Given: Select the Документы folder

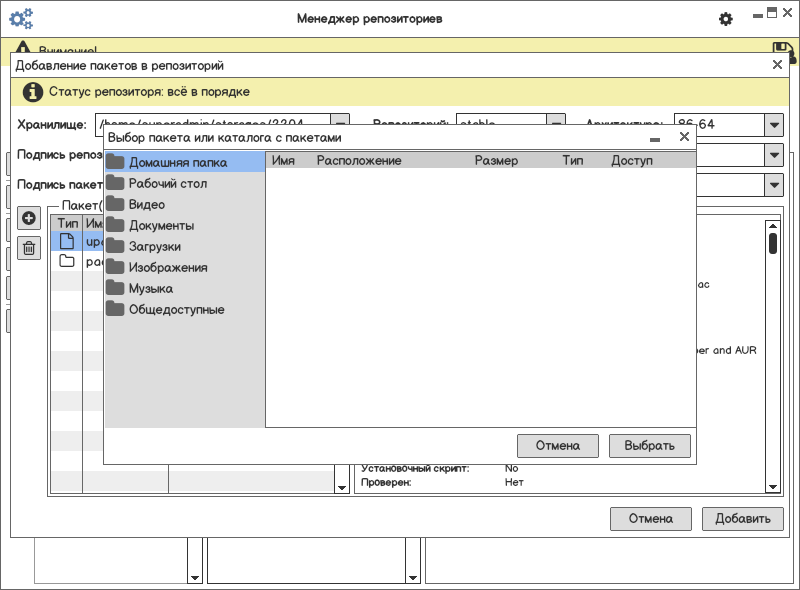Looking at the screenshot, I should 161,225.
